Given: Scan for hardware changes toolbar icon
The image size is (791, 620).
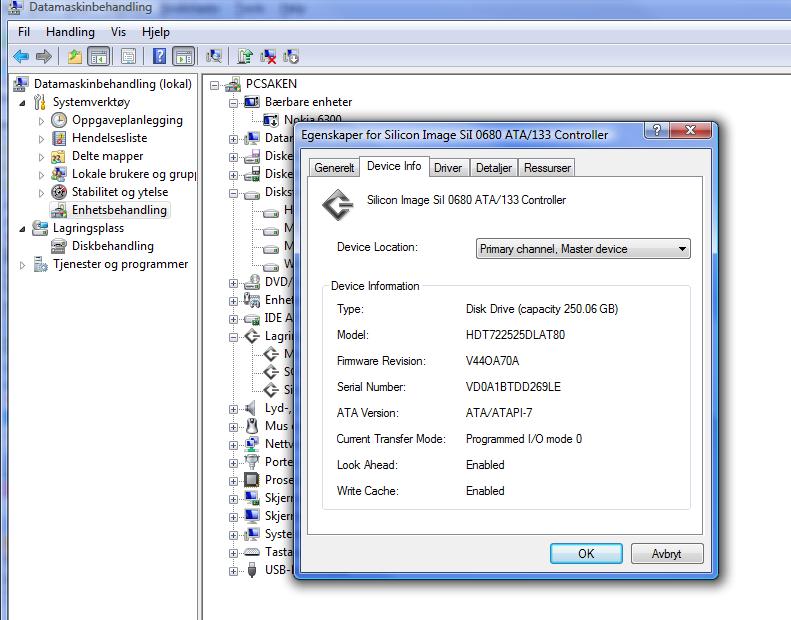Looking at the screenshot, I should [214, 56].
